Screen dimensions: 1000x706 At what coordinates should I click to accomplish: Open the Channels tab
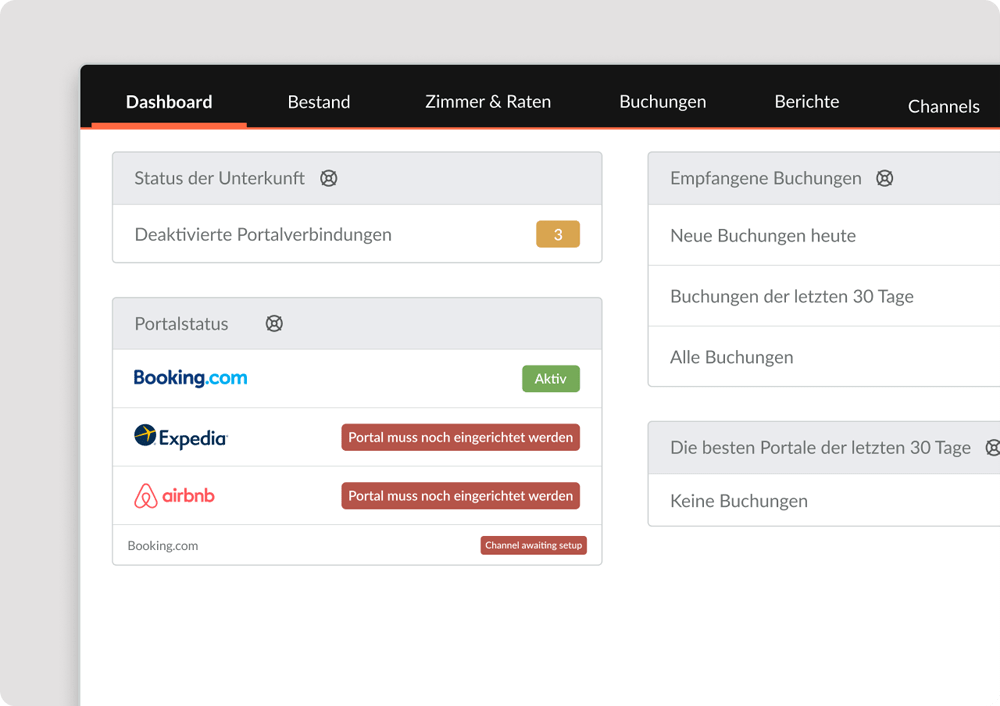(943, 106)
